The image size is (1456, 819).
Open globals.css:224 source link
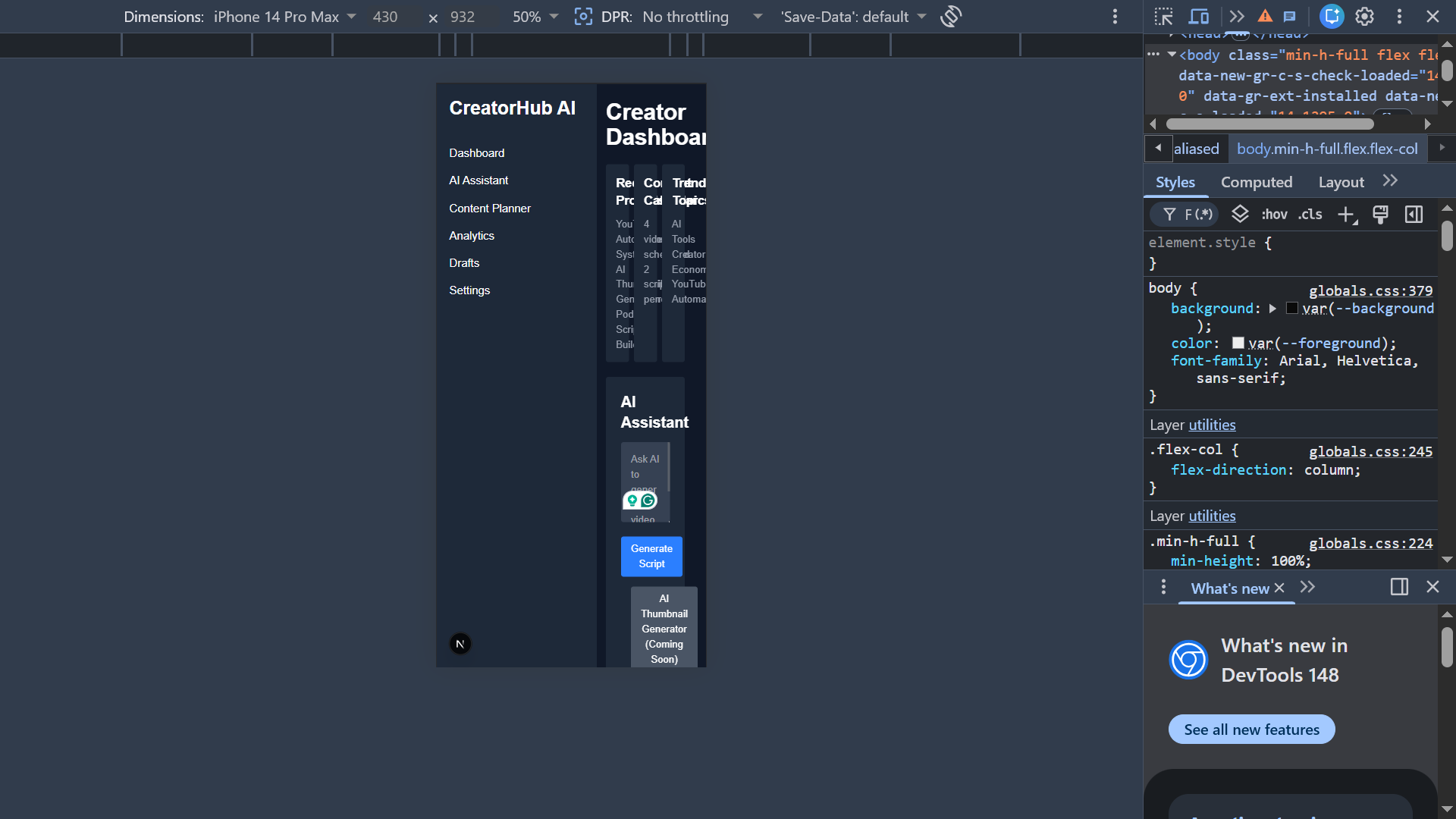point(1370,543)
